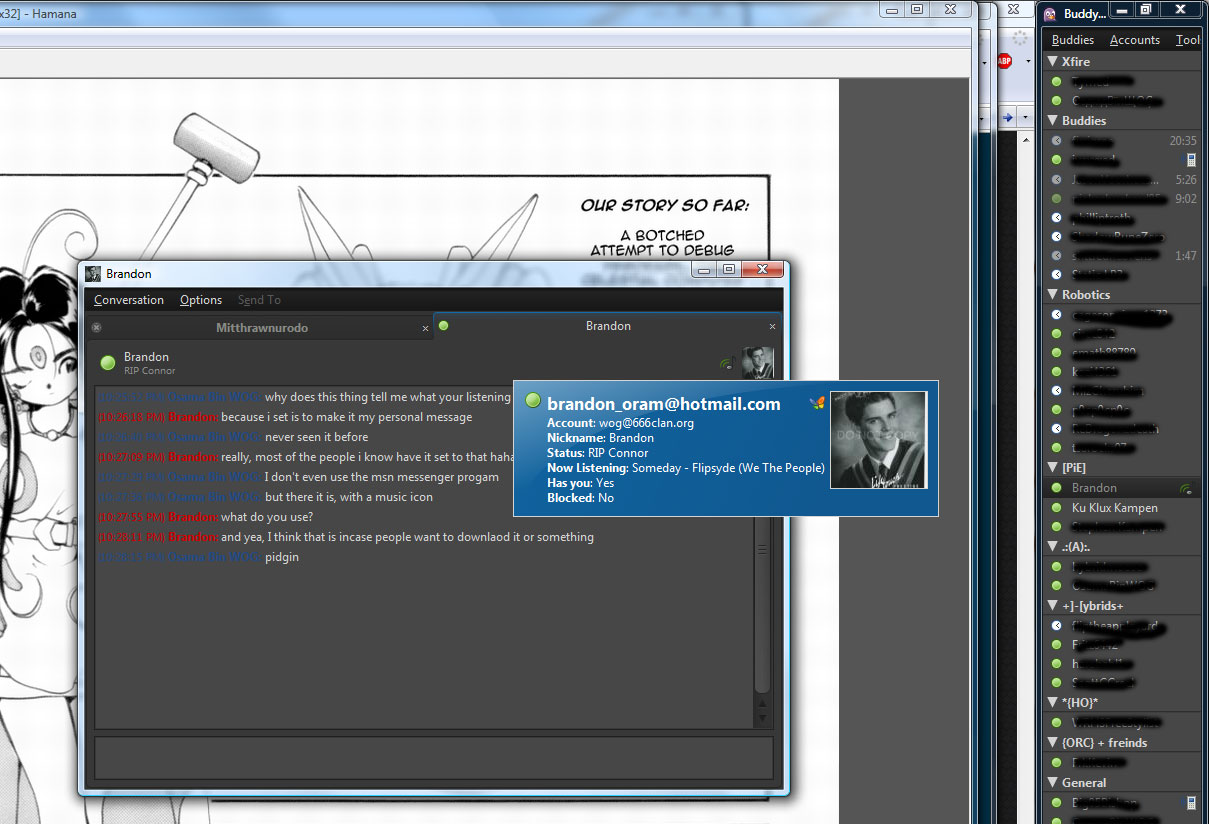Switch to the Mitthrawnurodo conversation tab

point(261,327)
